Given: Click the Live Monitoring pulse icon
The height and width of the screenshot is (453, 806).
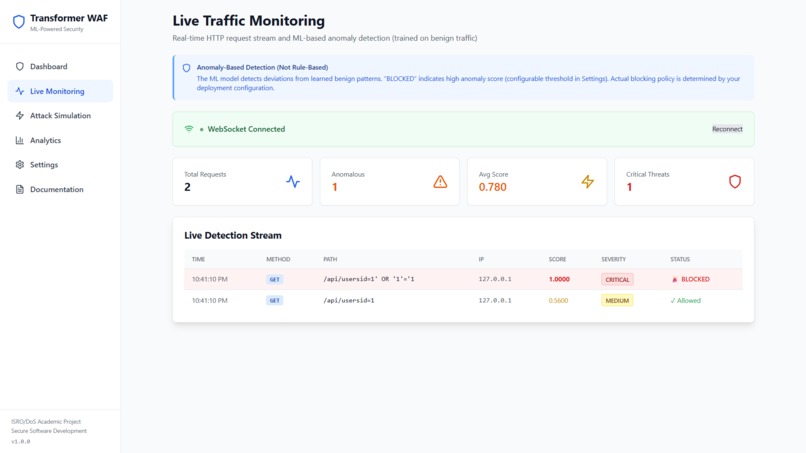Looking at the screenshot, I should click(20, 91).
